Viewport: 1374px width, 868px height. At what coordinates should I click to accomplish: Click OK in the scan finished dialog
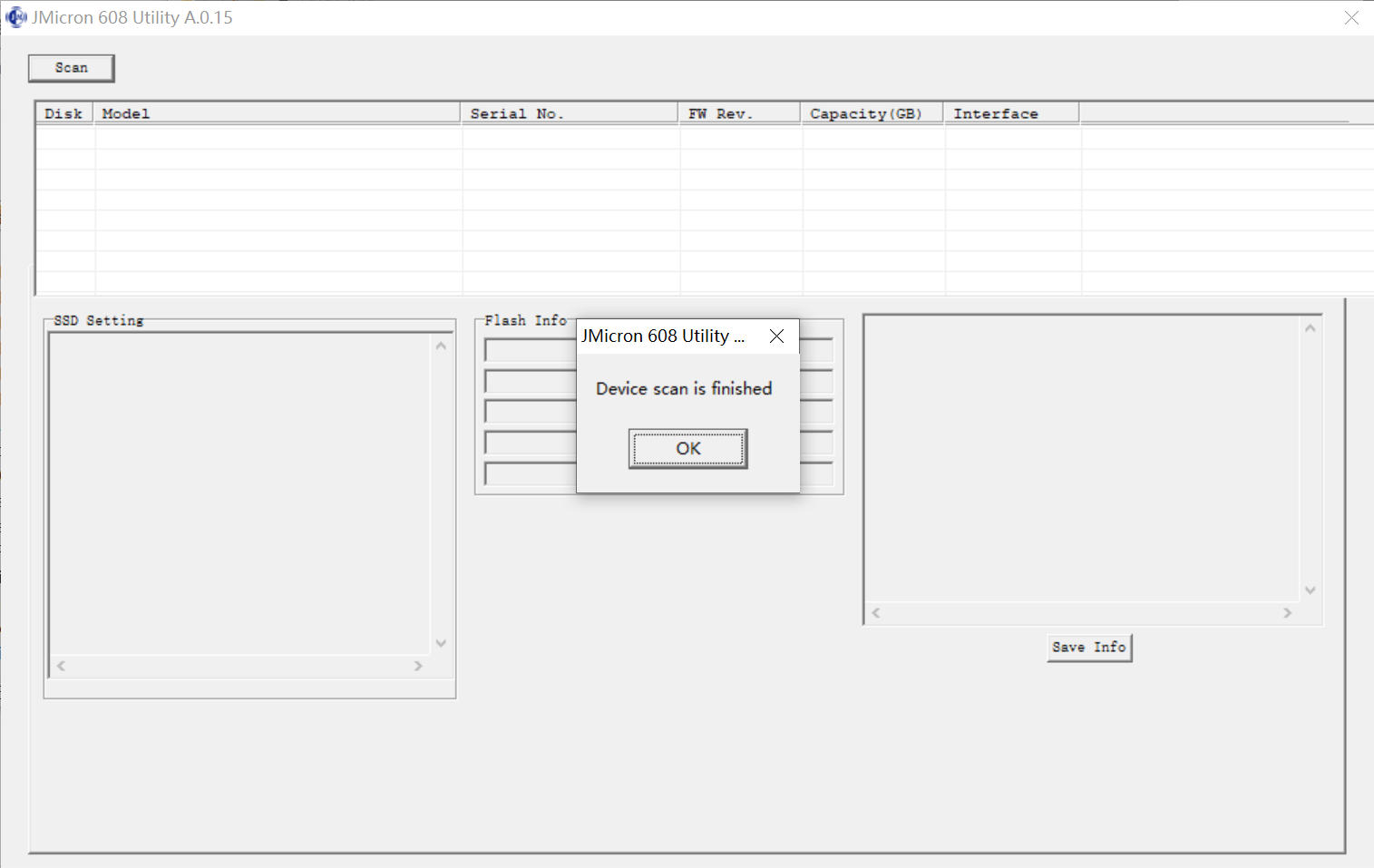tap(688, 448)
